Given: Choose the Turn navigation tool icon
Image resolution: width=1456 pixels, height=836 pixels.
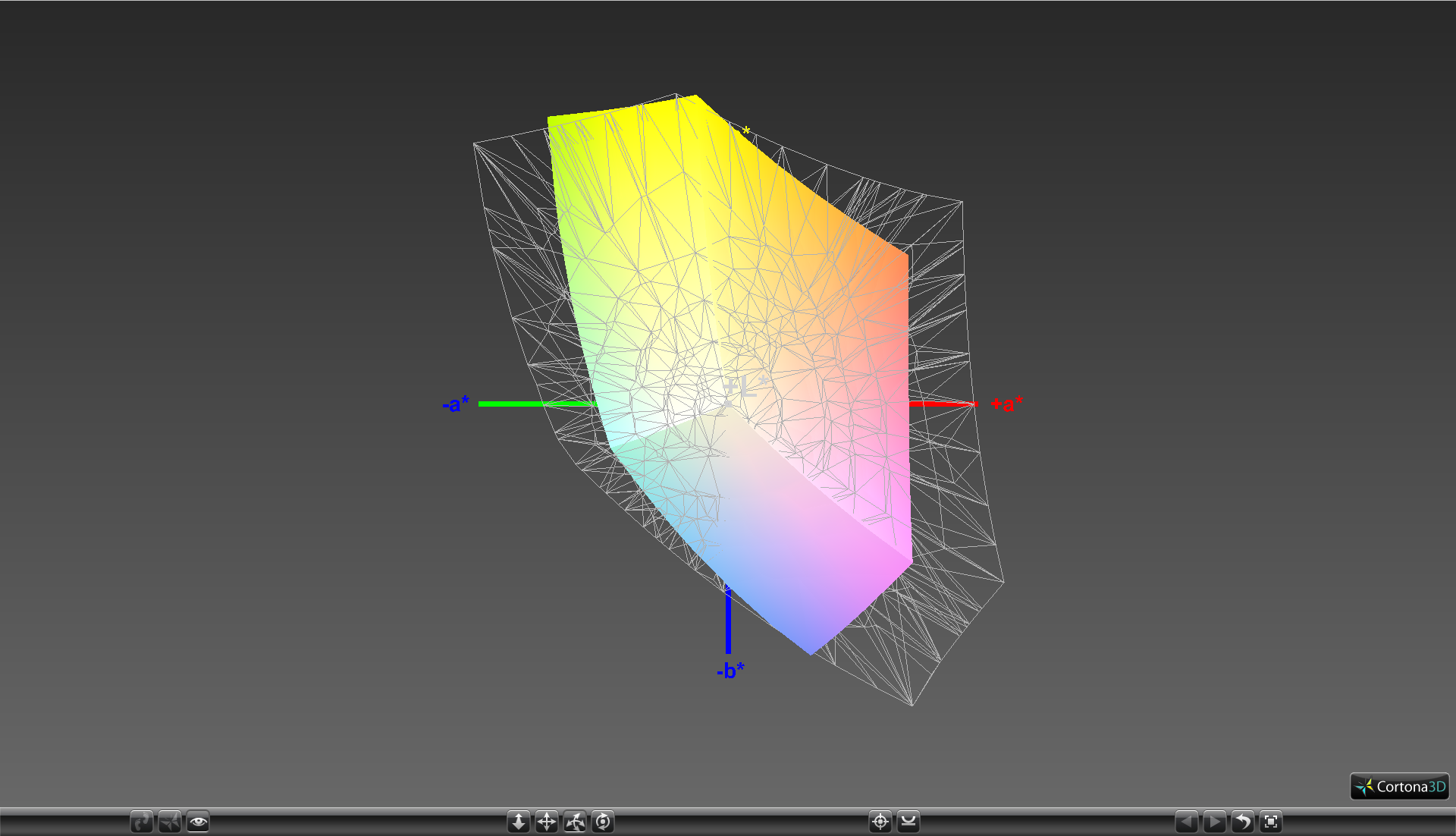Looking at the screenshot, I should pos(575,822).
